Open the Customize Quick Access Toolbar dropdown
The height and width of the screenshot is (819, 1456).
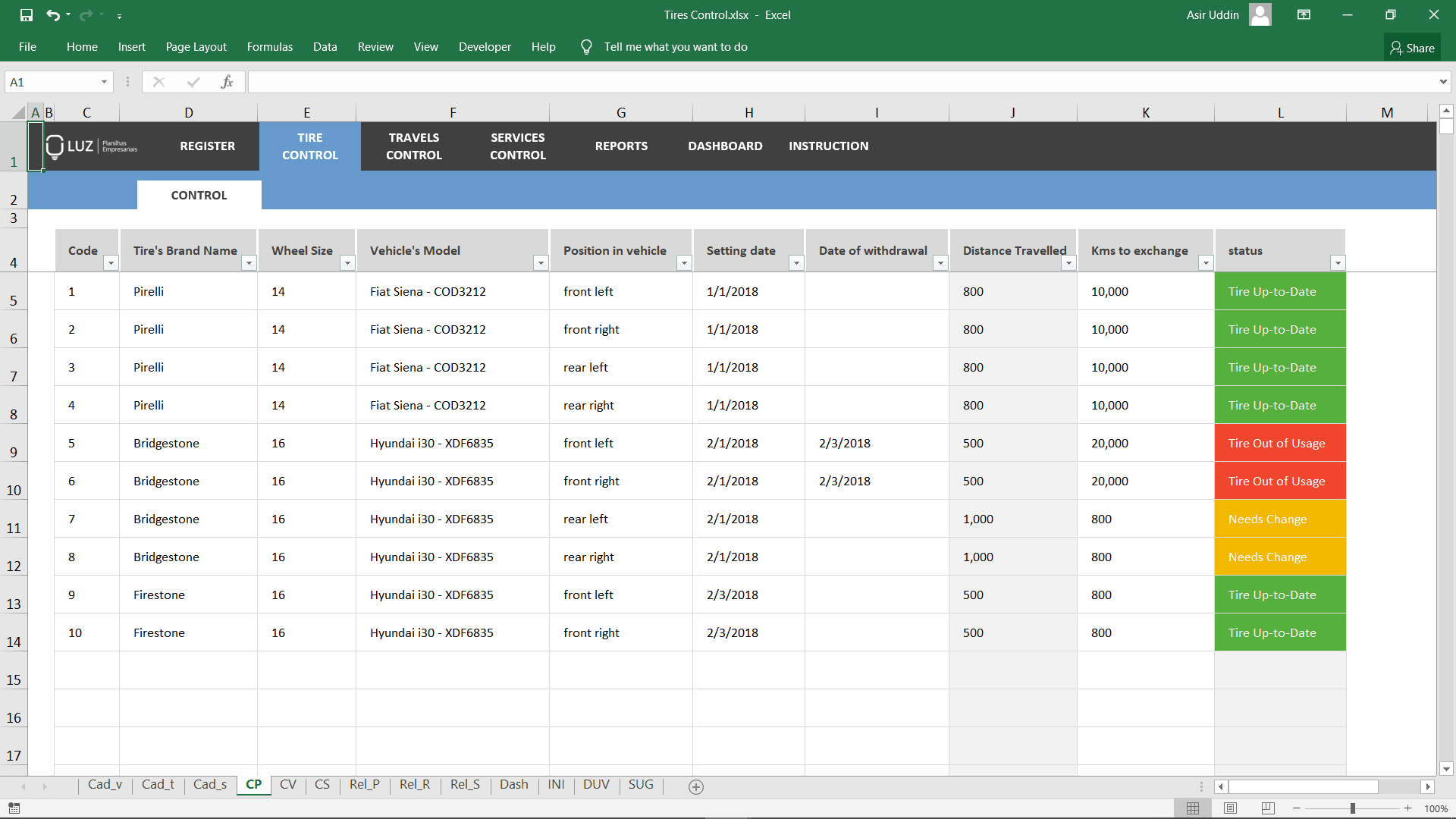(120, 14)
